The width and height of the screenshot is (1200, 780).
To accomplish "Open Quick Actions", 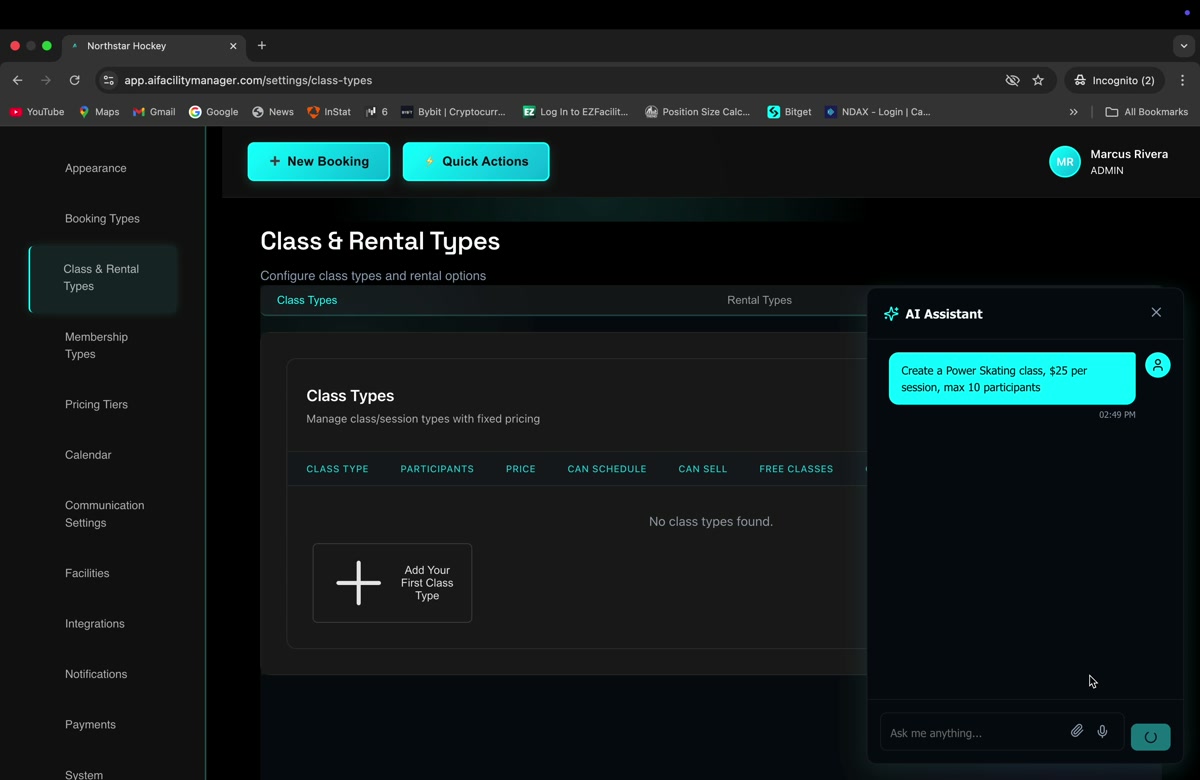I will point(476,161).
